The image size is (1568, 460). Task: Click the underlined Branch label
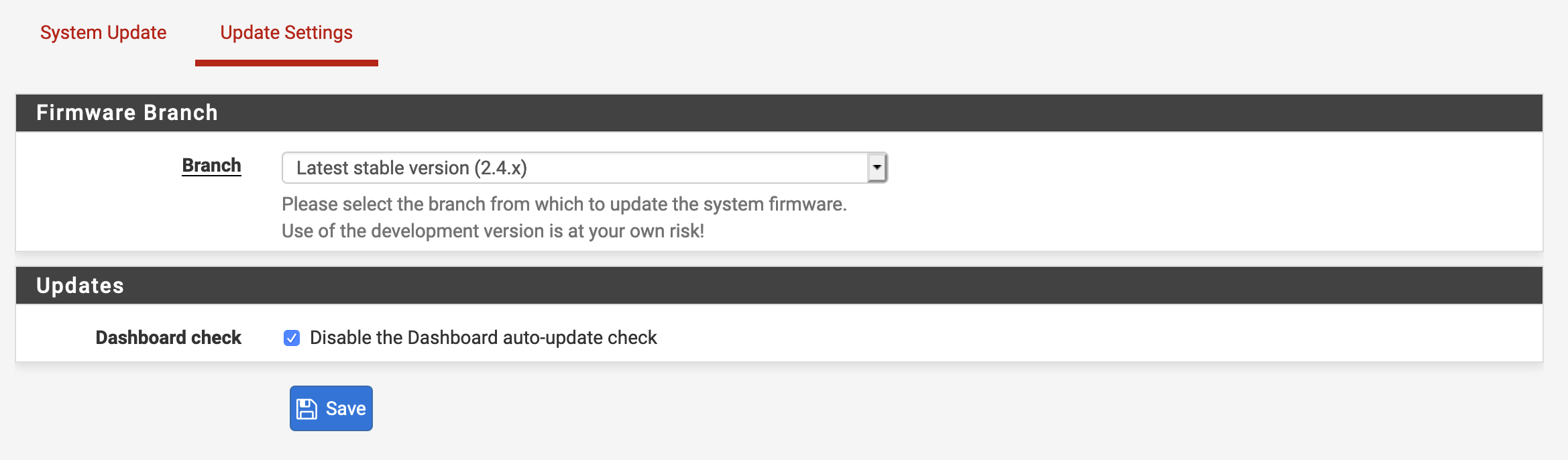[x=211, y=166]
